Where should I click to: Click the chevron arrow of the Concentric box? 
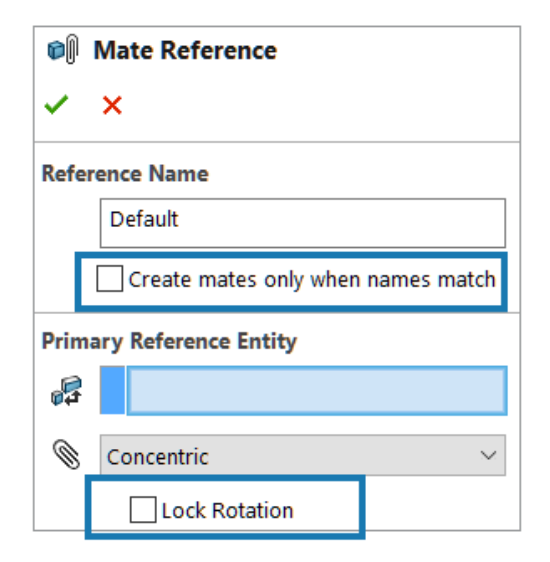click(488, 455)
